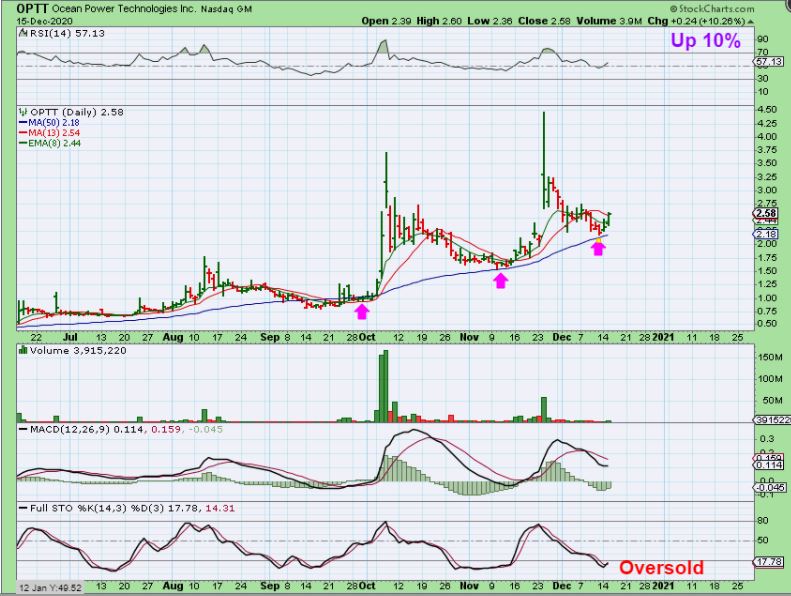Viewport: 791px width, 596px height.
Task: Click the OPTT (Daily) 2.58 panel label
Action: click(77, 112)
